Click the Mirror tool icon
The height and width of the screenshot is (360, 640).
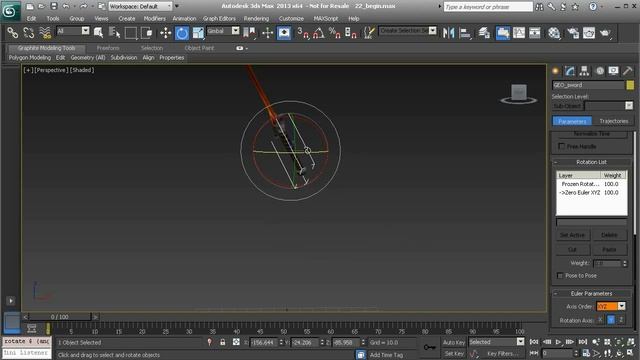tap(449, 33)
